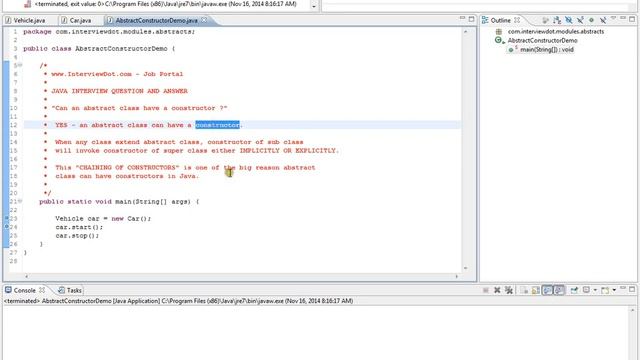Toggle Scroll Lock in Console toolbar
Image resolution: width=640 pixels, height=360 pixels.
click(x=536, y=290)
